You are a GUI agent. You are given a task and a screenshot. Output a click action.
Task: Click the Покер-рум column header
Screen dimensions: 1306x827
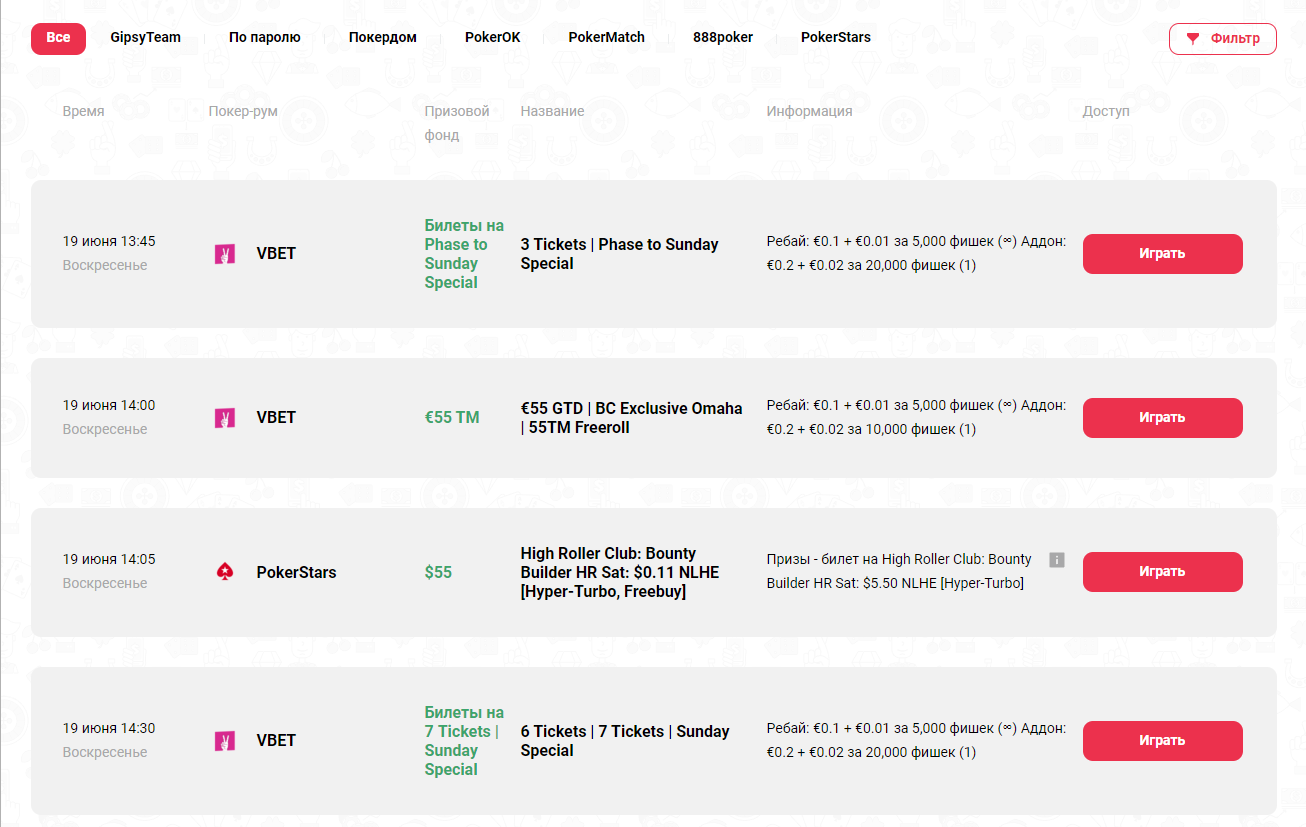(243, 111)
